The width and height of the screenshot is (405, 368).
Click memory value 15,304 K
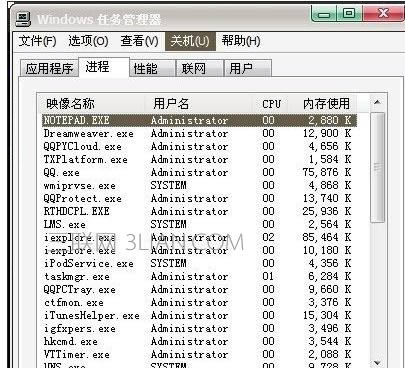click(x=327, y=315)
